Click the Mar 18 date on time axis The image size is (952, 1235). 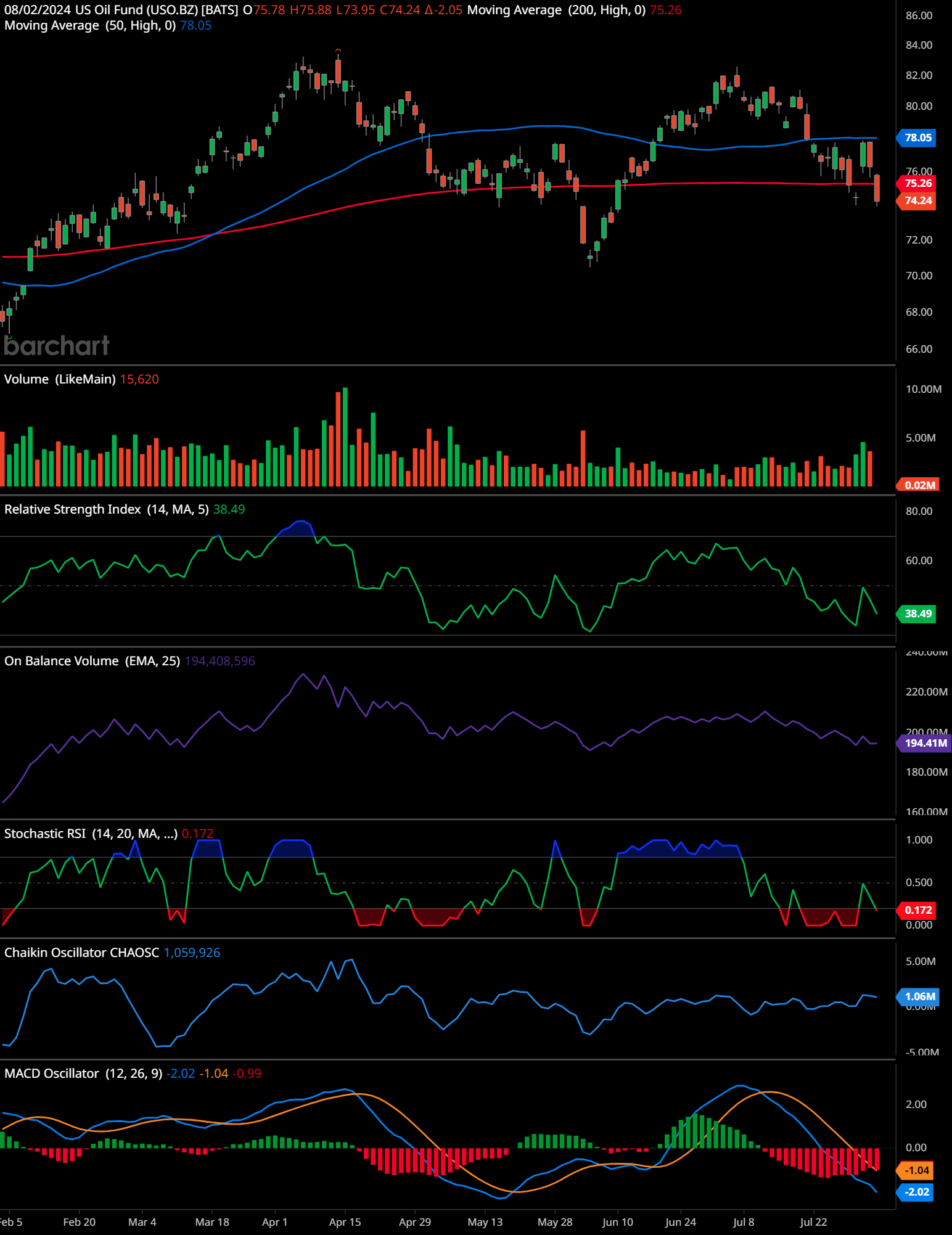click(x=212, y=1222)
